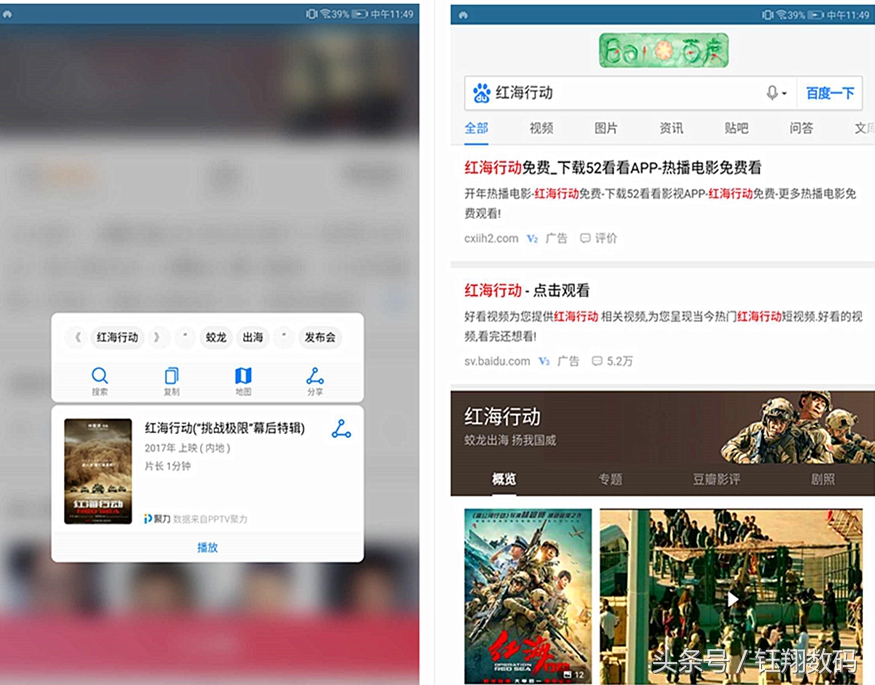Switch to the 资讯 tab
This screenshot has width=875, height=685.
click(671, 128)
